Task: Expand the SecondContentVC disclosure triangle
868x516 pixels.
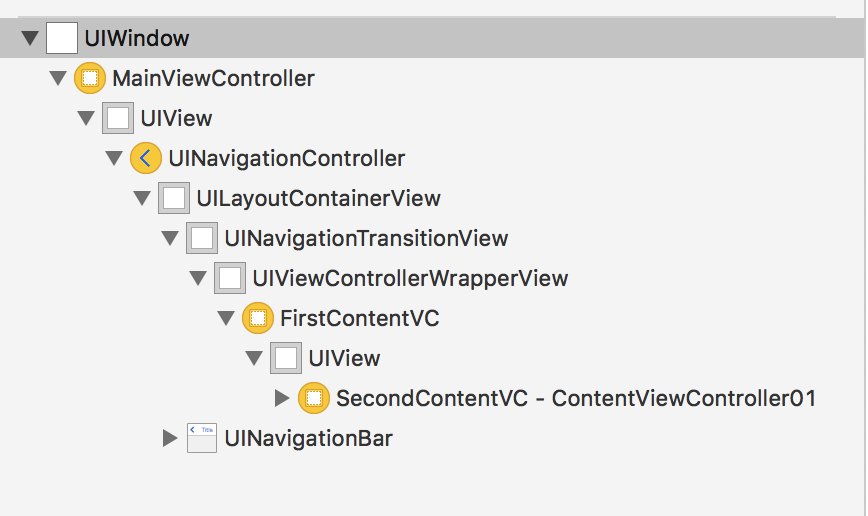Action: pyautogui.click(x=282, y=398)
